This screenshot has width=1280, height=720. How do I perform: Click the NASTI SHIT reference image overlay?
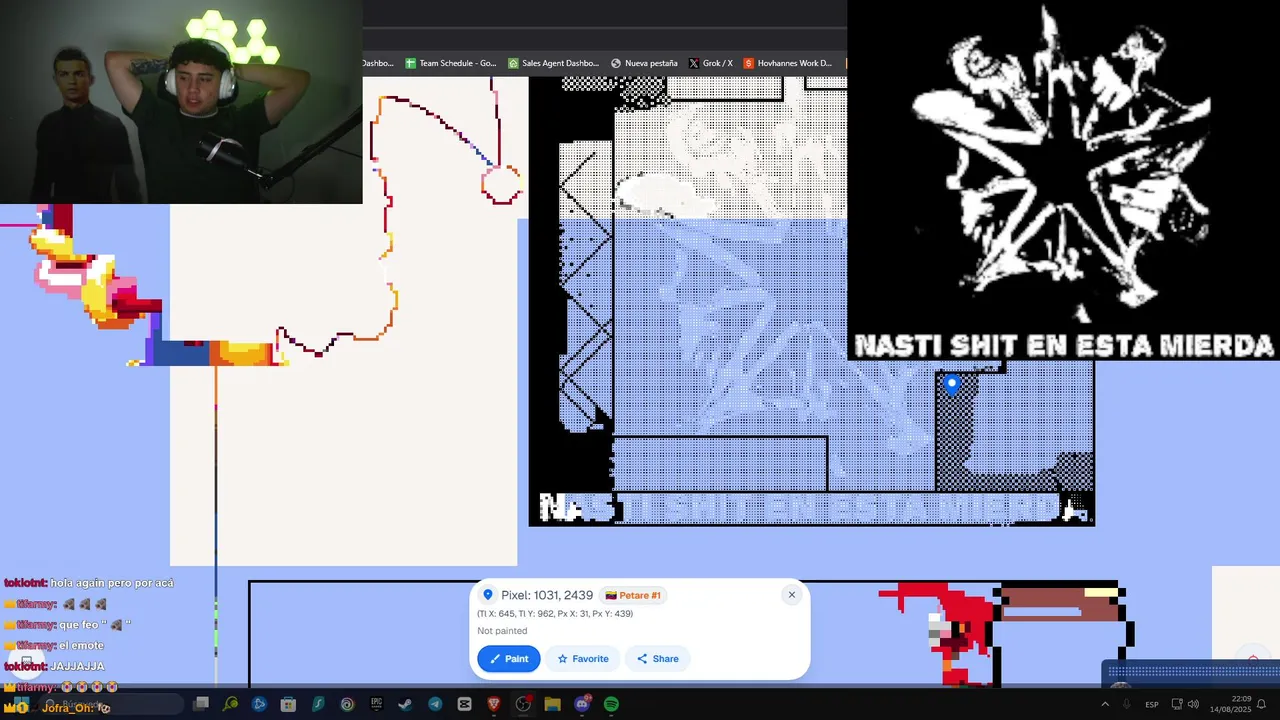(1063, 180)
